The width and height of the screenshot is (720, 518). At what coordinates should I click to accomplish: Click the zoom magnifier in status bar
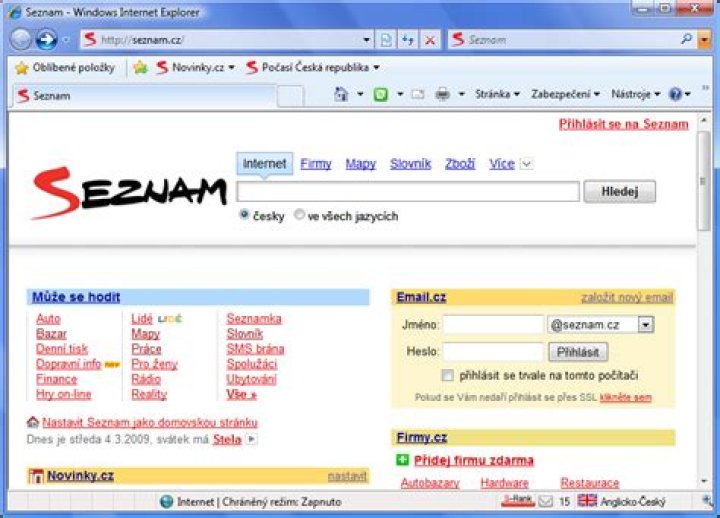(x=708, y=501)
